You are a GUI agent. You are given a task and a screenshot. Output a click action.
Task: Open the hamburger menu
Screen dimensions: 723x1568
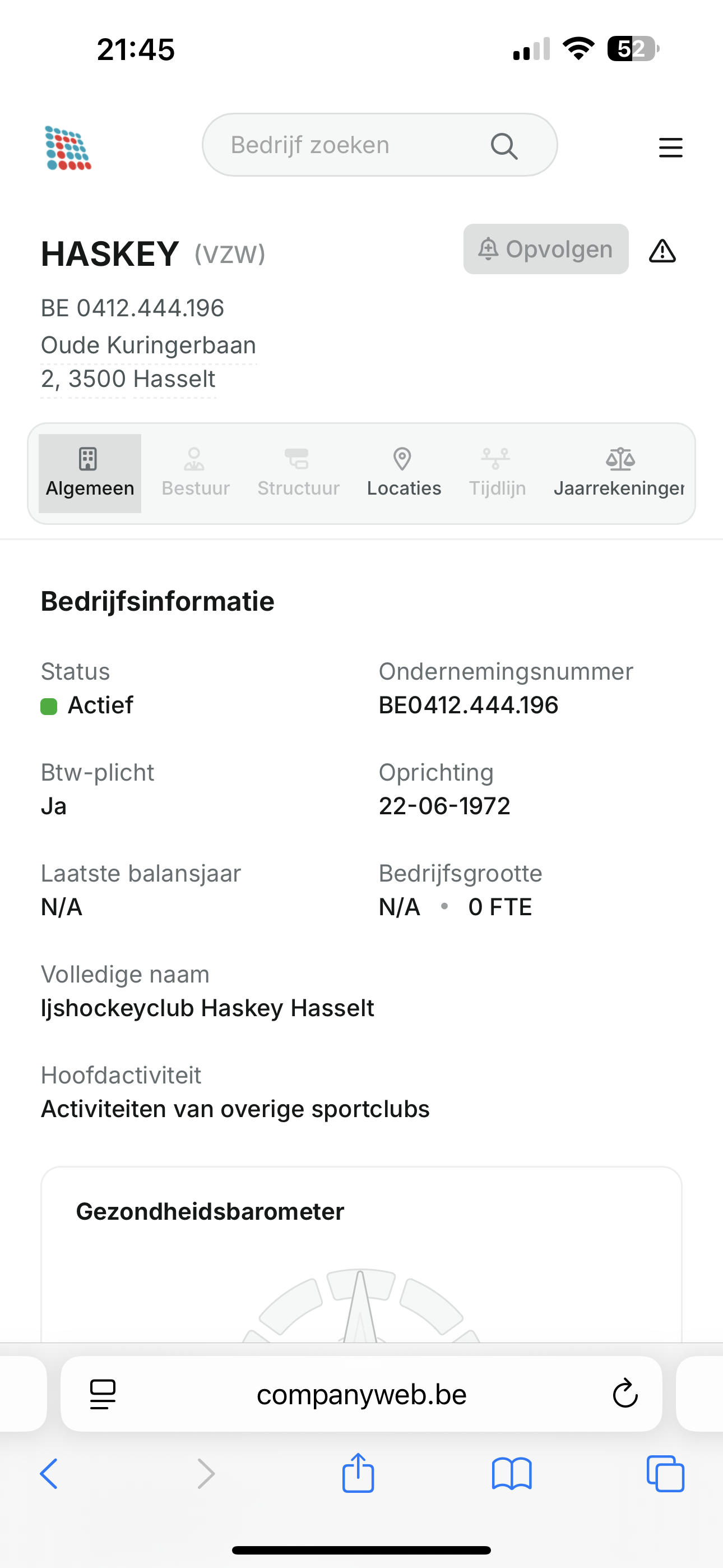click(x=670, y=148)
